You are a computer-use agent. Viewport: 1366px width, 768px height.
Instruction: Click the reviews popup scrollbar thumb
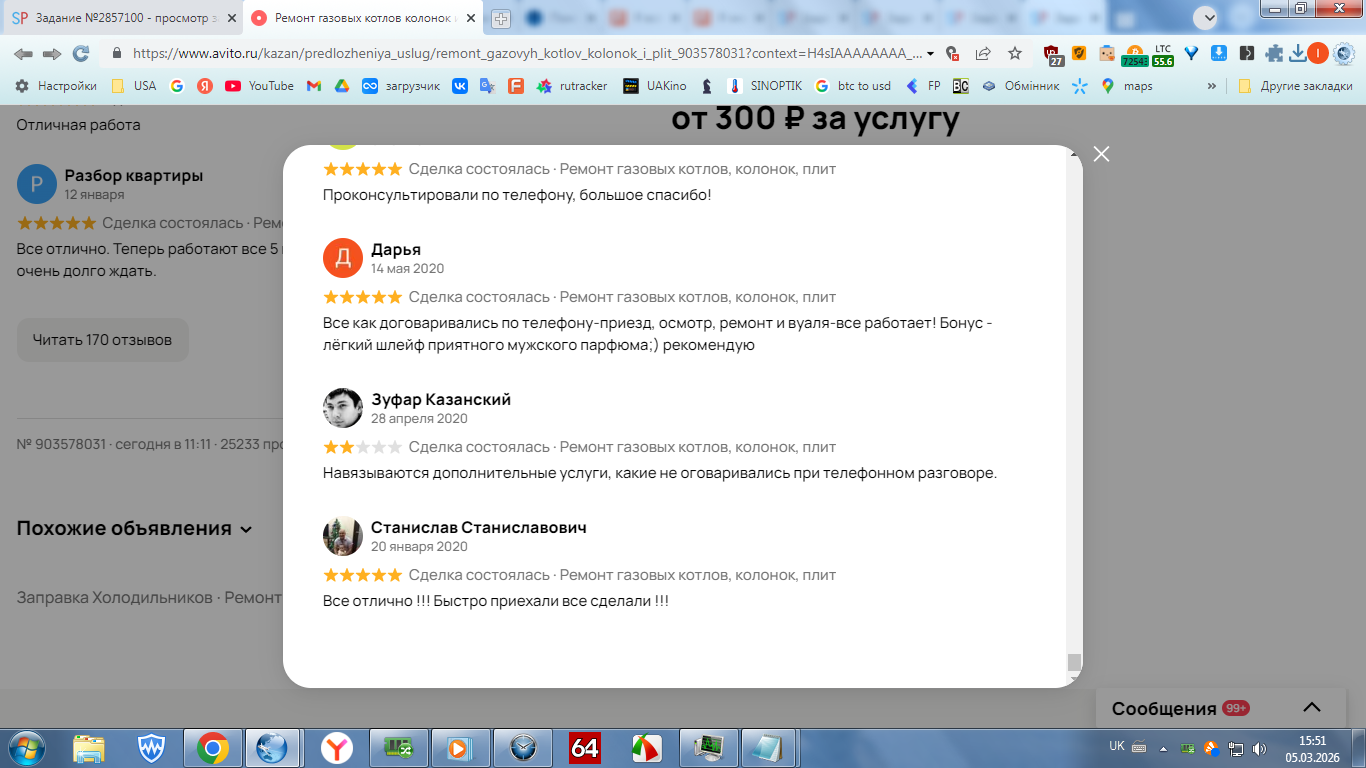point(1074,662)
